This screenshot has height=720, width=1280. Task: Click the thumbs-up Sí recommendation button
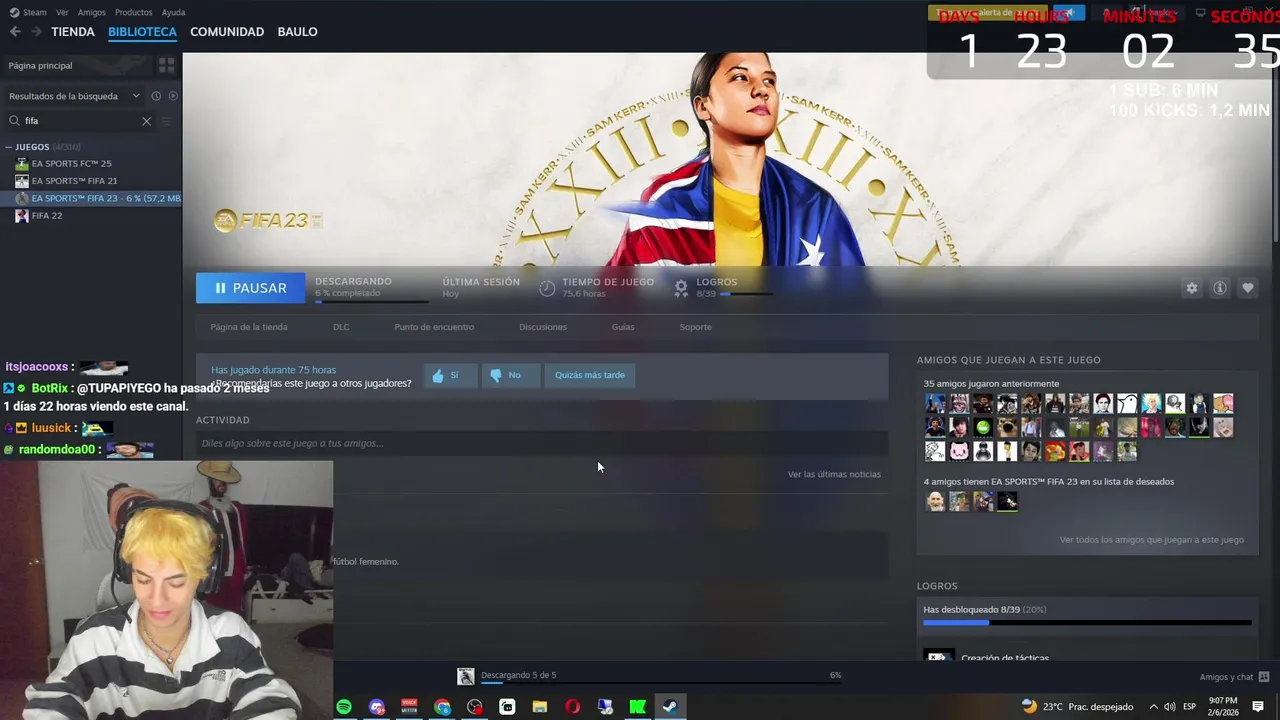450,375
